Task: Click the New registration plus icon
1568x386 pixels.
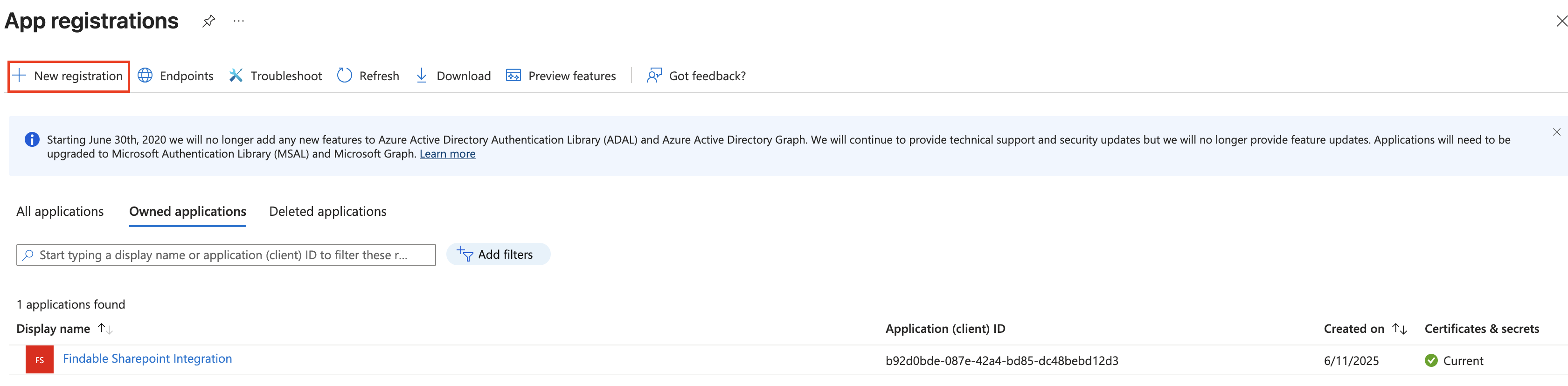Action: [x=20, y=76]
